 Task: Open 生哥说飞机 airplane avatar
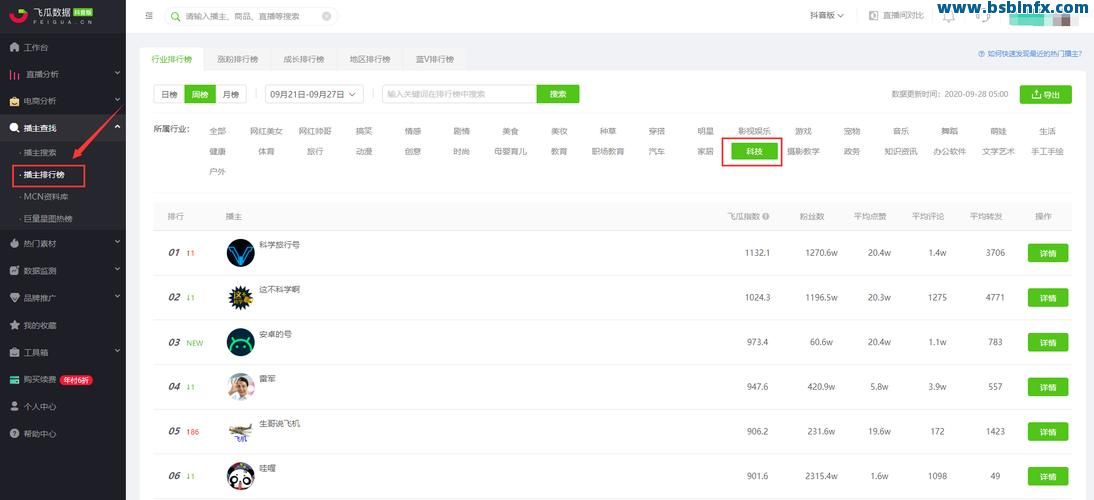241,431
